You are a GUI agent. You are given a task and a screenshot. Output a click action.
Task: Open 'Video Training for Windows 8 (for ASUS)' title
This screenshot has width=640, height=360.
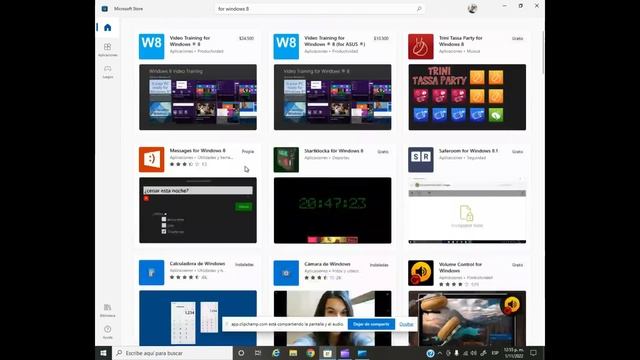[335, 41]
